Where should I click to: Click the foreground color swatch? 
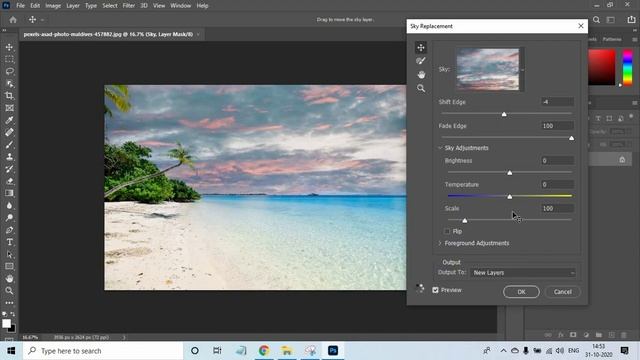[x=6, y=324]
